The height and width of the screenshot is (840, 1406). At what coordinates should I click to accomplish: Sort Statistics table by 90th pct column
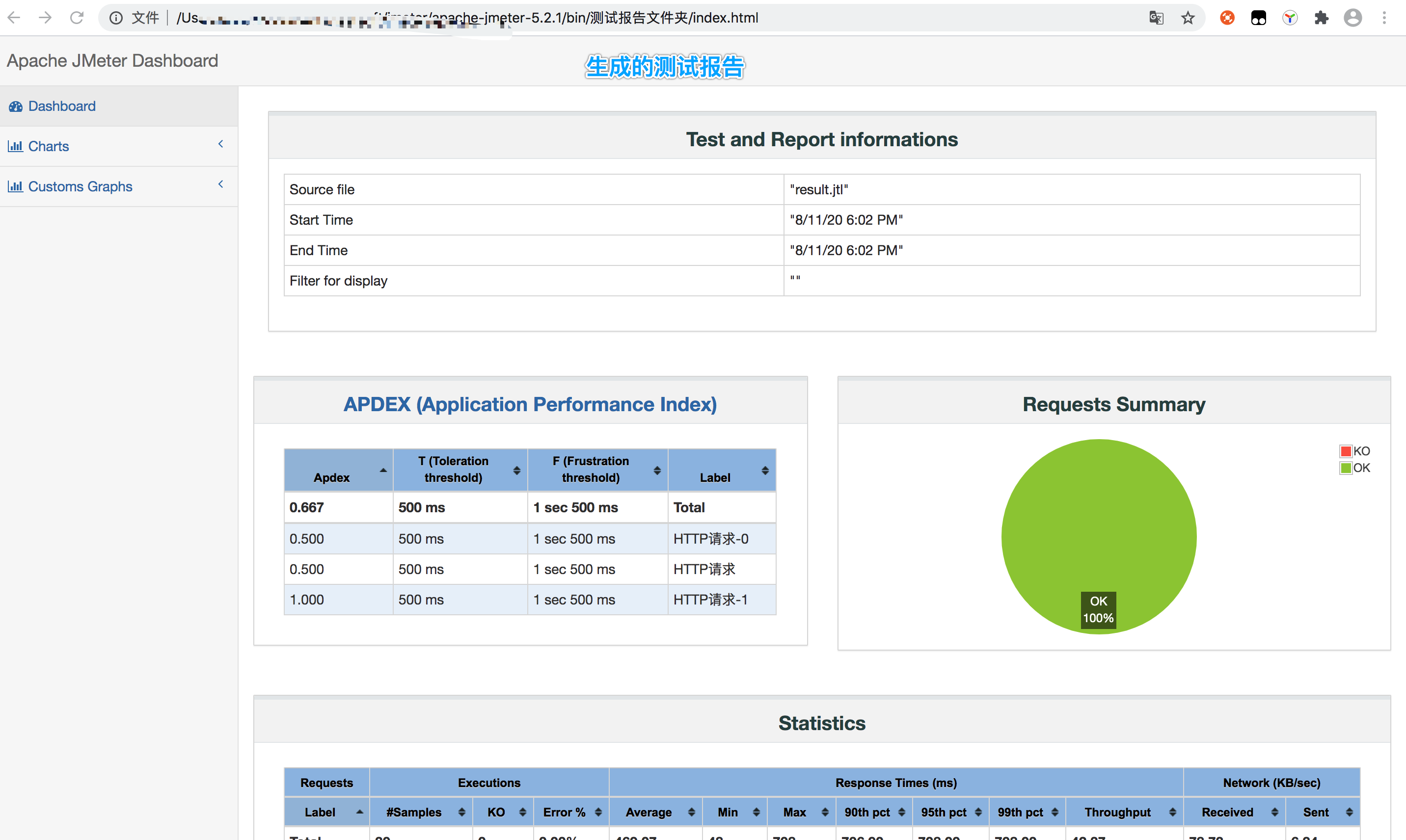coord(874,812)
